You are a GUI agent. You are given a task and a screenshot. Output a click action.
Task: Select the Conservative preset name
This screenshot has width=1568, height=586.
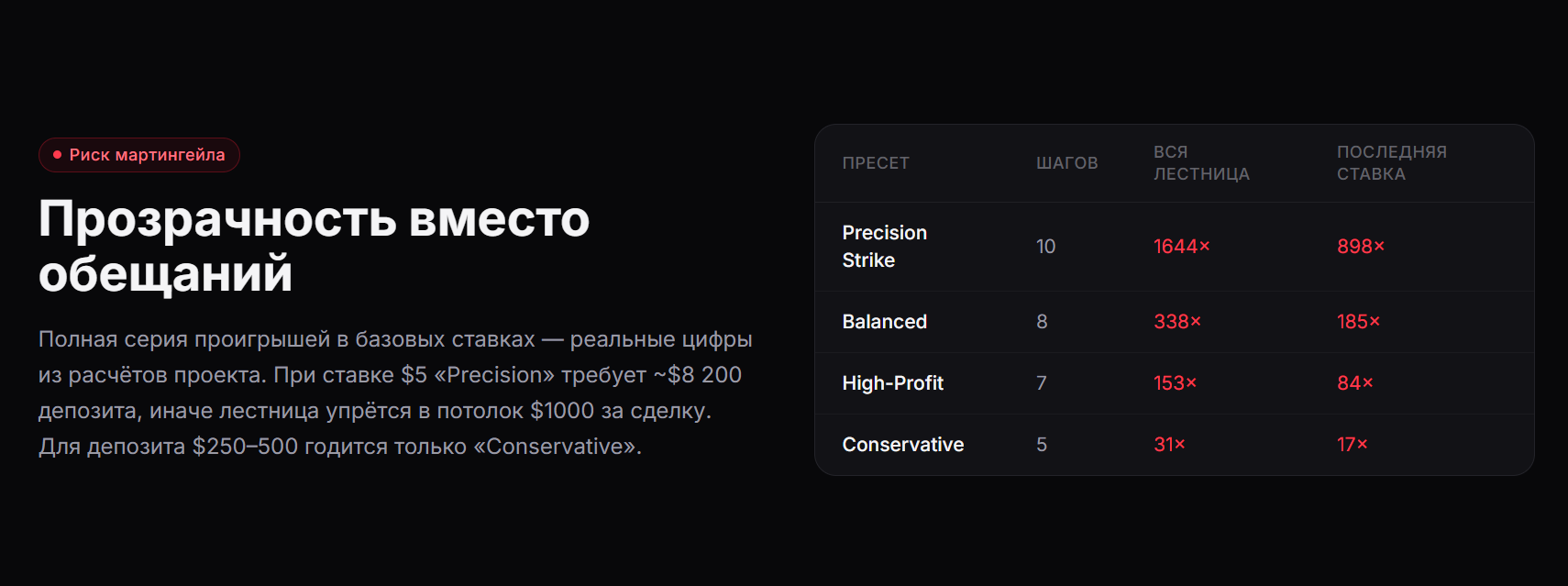[x=902, y=445]
